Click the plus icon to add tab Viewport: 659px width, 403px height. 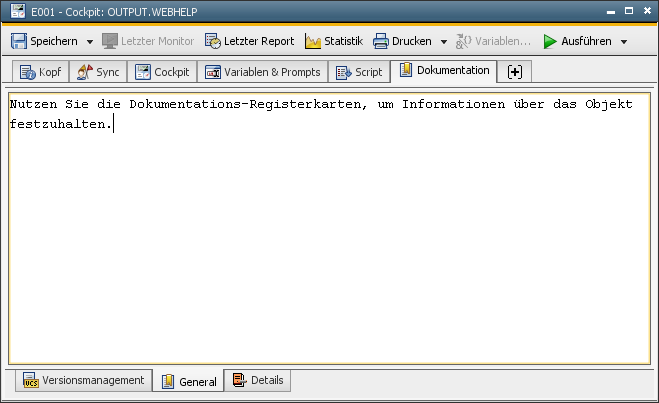pyautogui.click(x=515, y=72)
